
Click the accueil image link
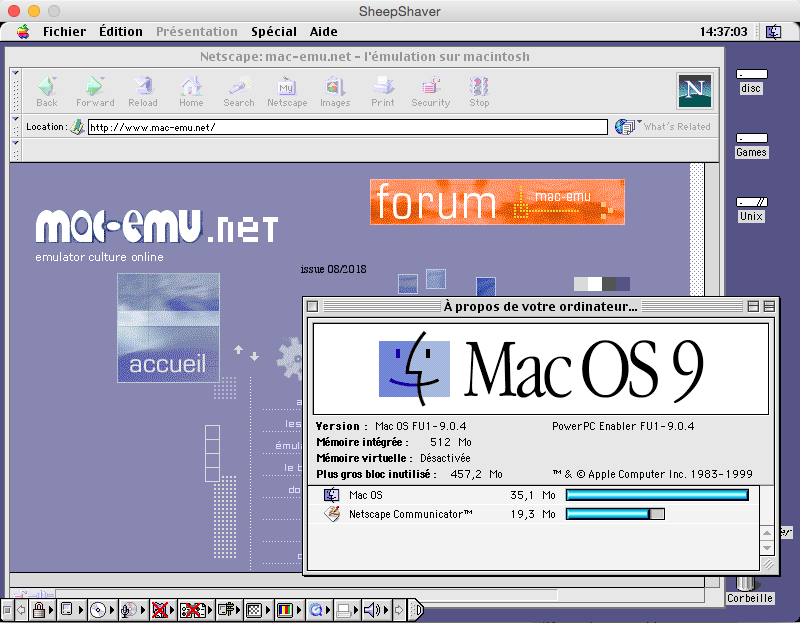168,328
